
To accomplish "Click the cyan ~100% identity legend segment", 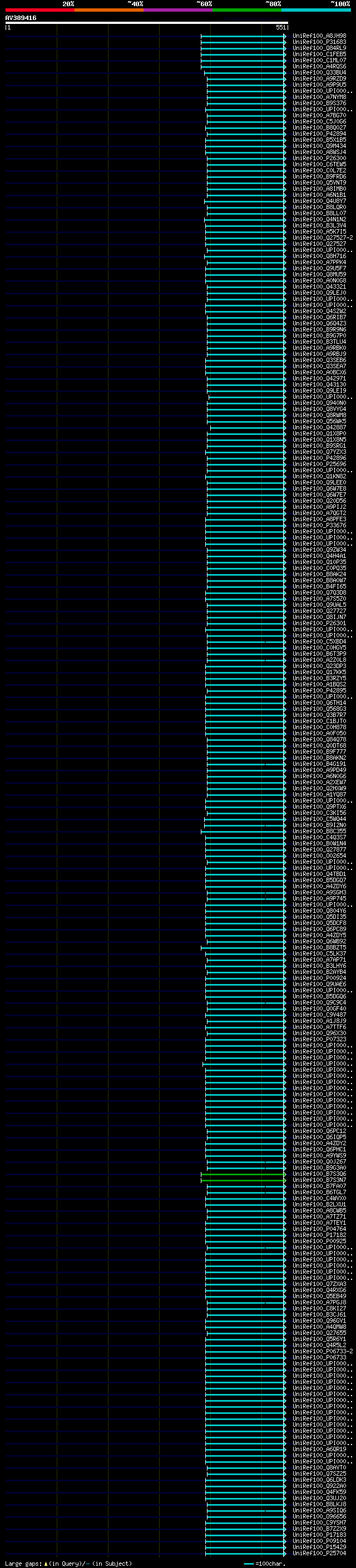I will click(x=316, y=10).
